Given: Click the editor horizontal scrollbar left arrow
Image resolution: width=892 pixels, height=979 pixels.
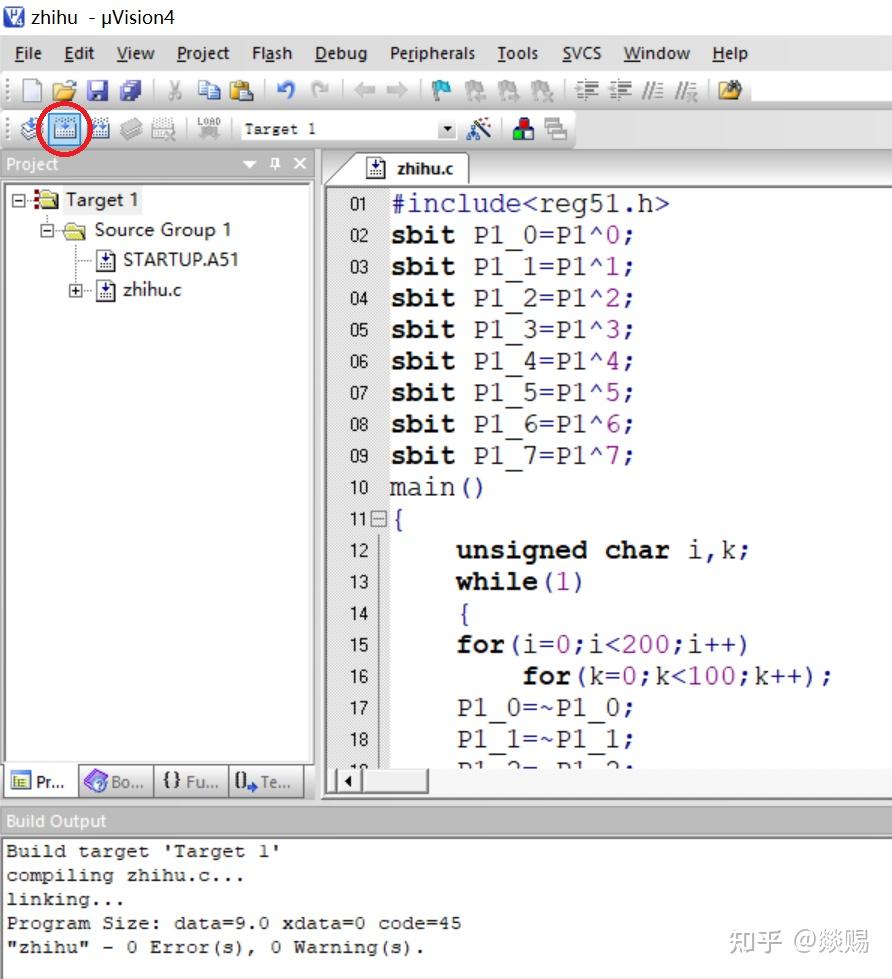Looking at the screenshot, I should (348, 781).
